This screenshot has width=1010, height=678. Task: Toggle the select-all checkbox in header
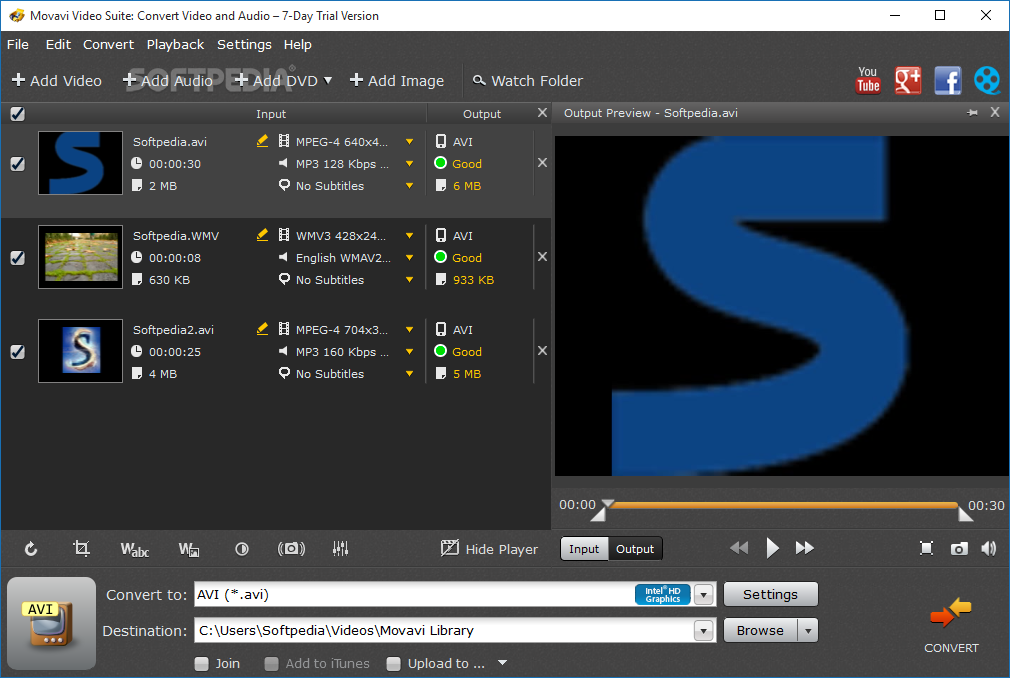[x=17, y=114]
